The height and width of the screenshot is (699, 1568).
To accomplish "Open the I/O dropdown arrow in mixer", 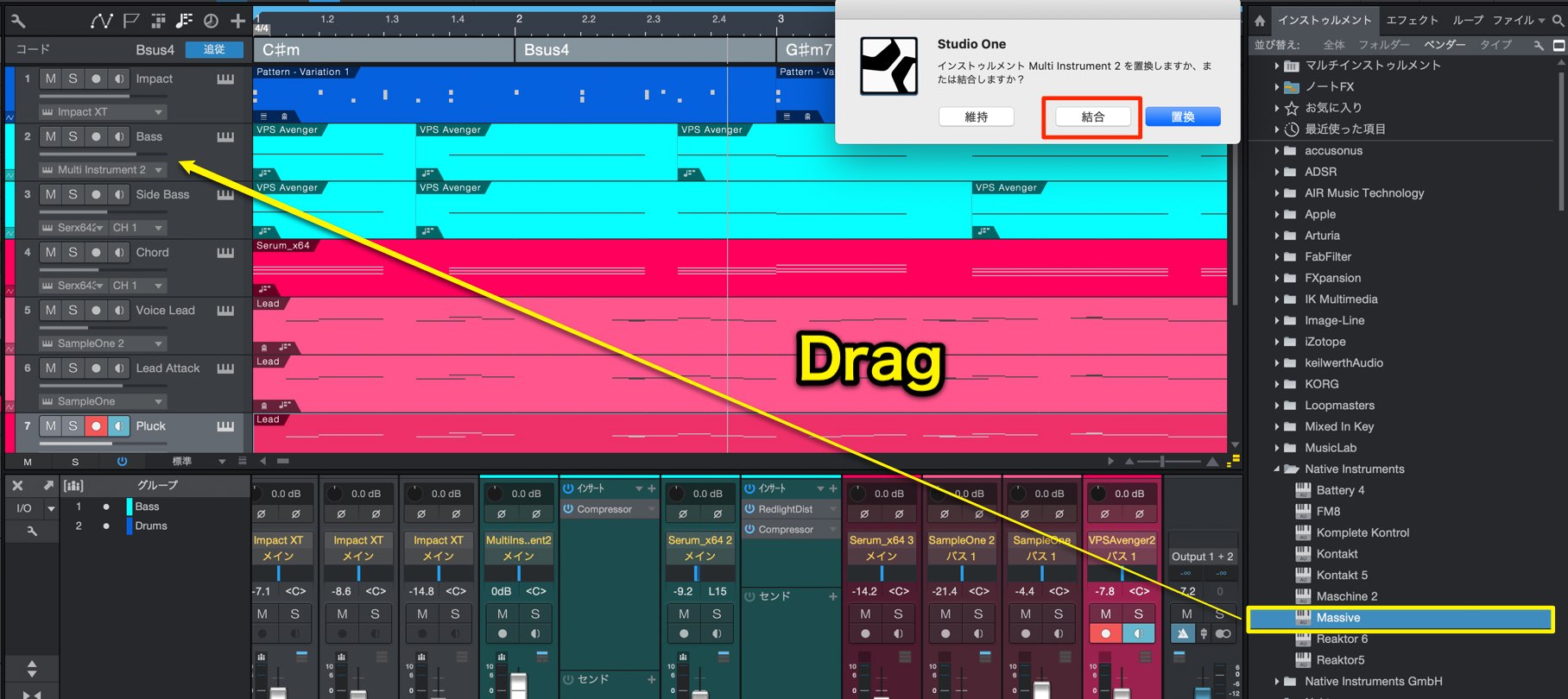I will point(51,509).
